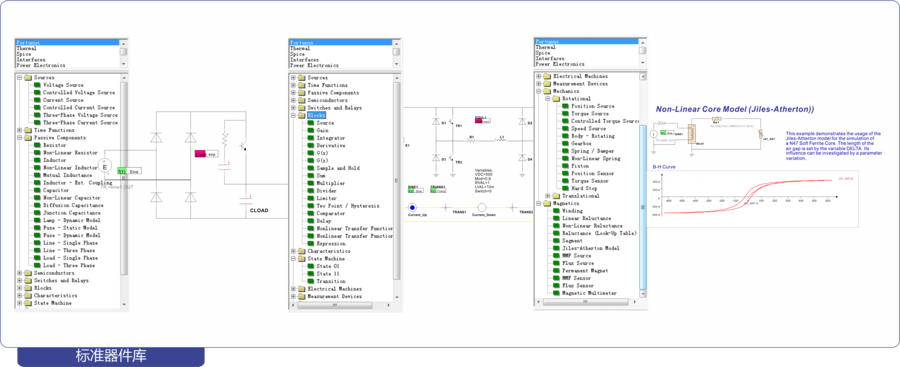
Task: Select Interfaces in the list above the Blocks tree
Action: click(x=305, y=60)
